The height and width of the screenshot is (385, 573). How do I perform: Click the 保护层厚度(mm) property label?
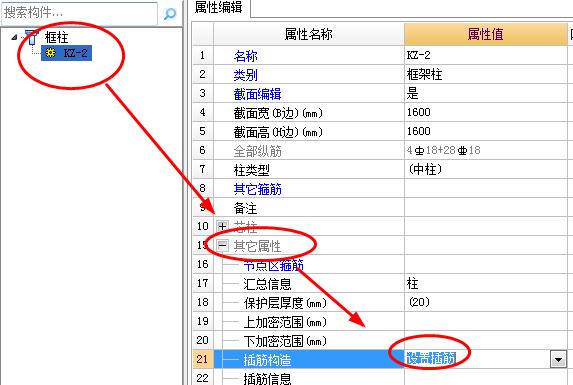(285, 303)
